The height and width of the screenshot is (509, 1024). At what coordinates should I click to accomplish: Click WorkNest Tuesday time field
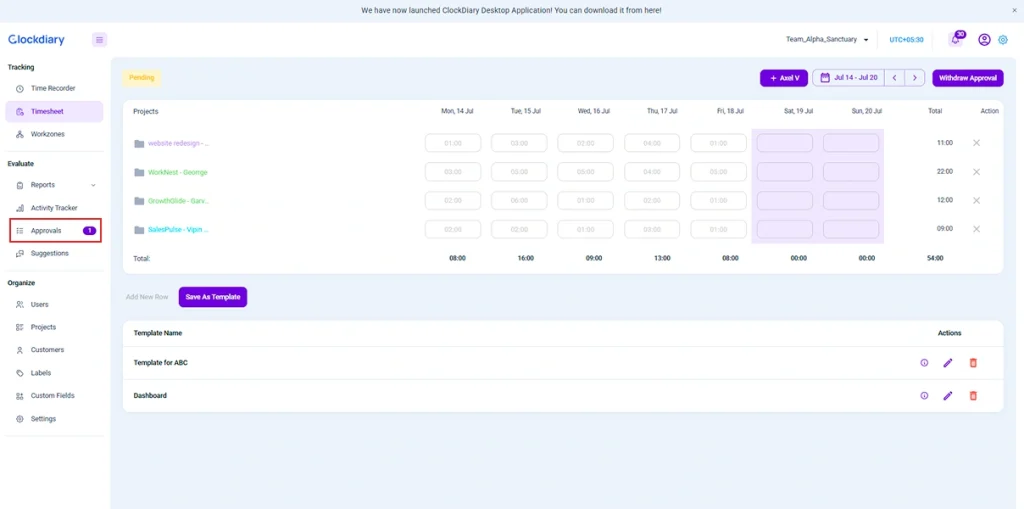point(519,172)
